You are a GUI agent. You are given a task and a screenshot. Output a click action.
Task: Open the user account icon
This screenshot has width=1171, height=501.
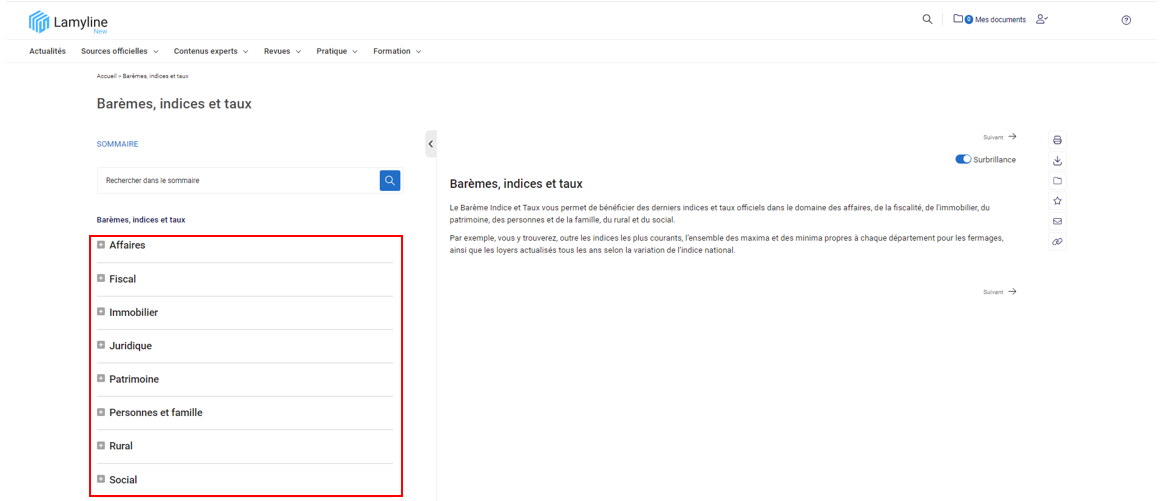click(x=1042, y=19)
